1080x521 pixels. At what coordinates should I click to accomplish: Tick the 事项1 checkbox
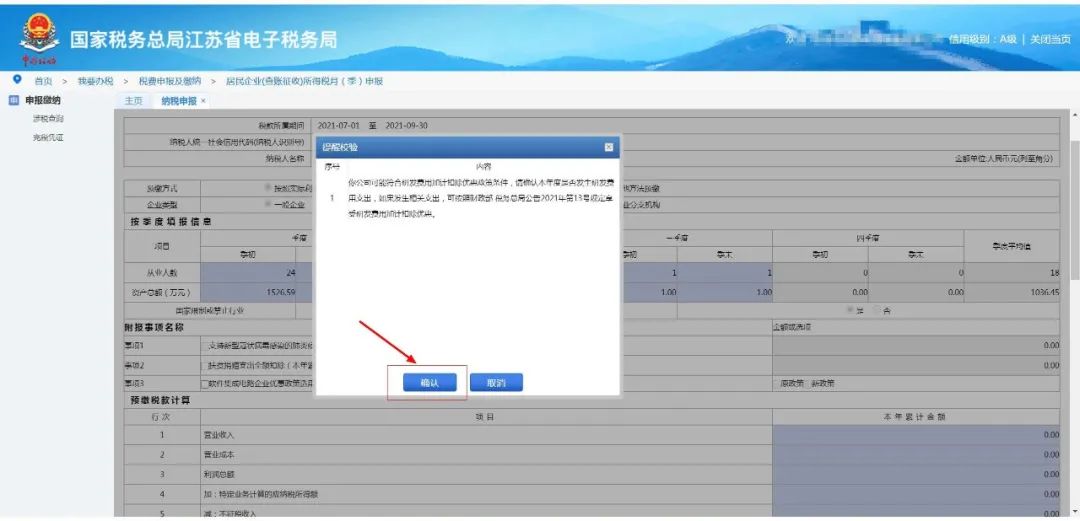(205, 345)
